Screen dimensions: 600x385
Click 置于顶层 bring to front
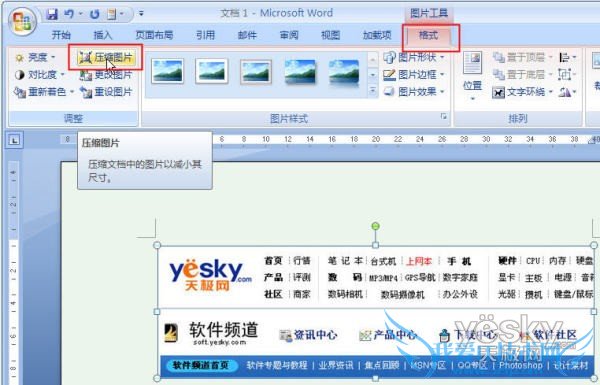pyautogui.click(x=522, y=57)
